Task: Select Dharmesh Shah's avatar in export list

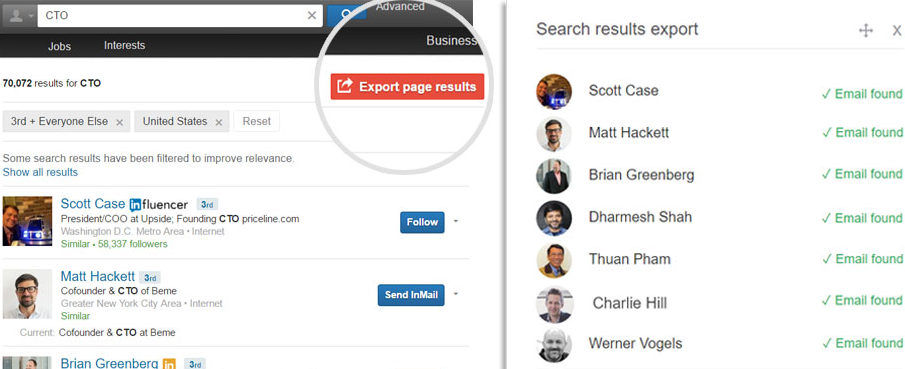Action: 554,218
